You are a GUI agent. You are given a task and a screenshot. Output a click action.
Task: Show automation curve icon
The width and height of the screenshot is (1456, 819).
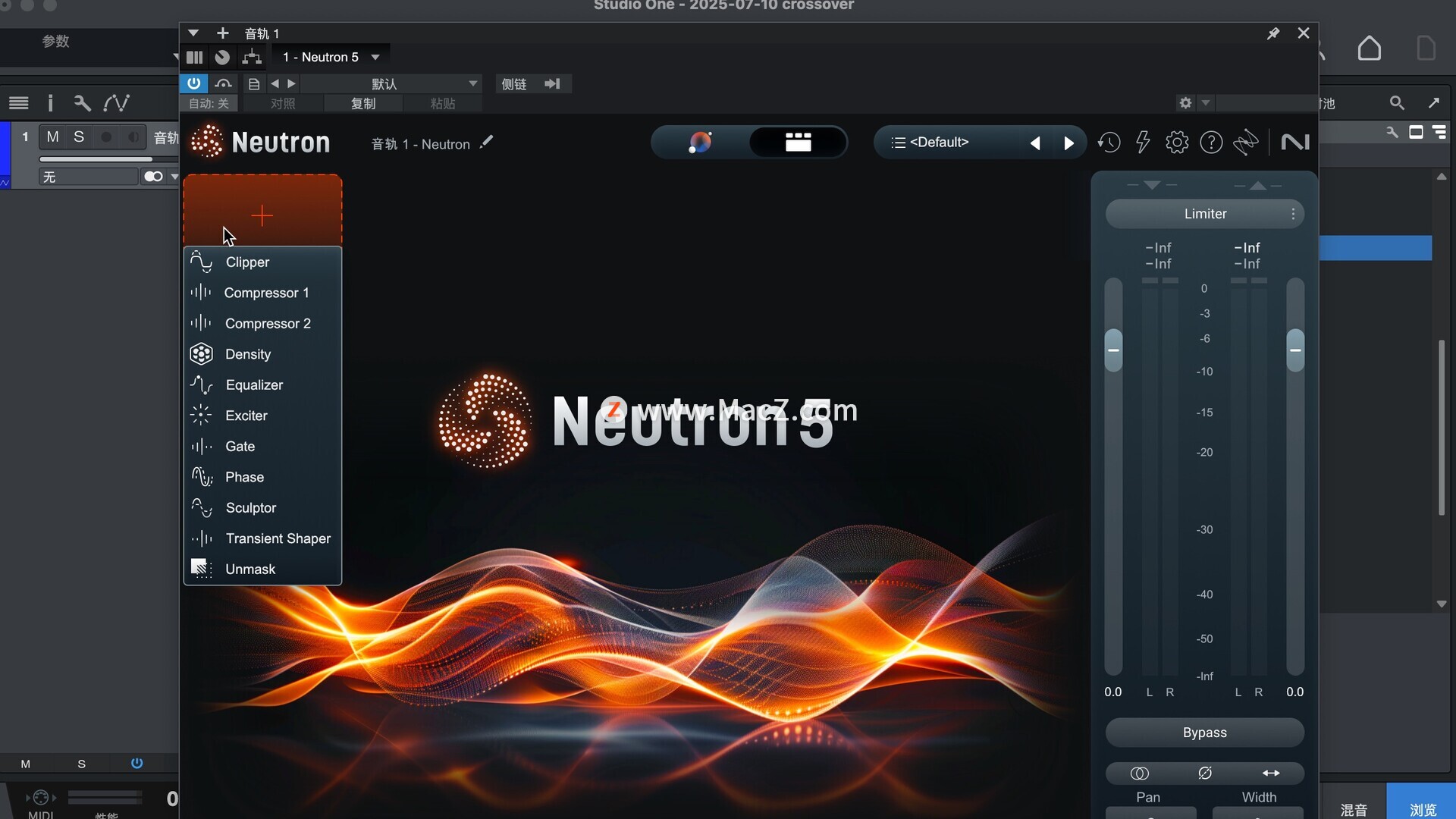[x=117, y=102]
